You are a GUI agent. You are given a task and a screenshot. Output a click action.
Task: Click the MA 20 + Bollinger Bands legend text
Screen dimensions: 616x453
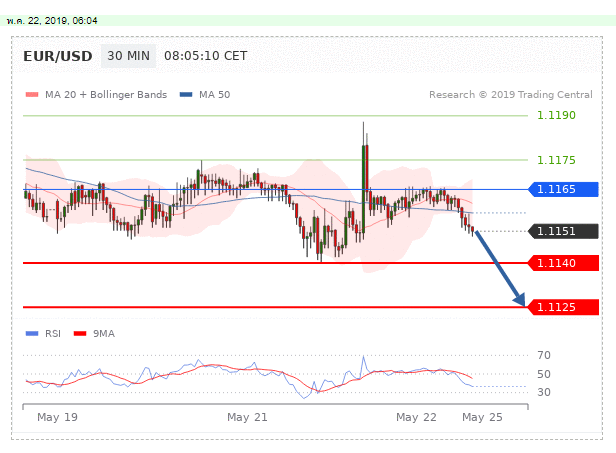[x=106, y=95]
